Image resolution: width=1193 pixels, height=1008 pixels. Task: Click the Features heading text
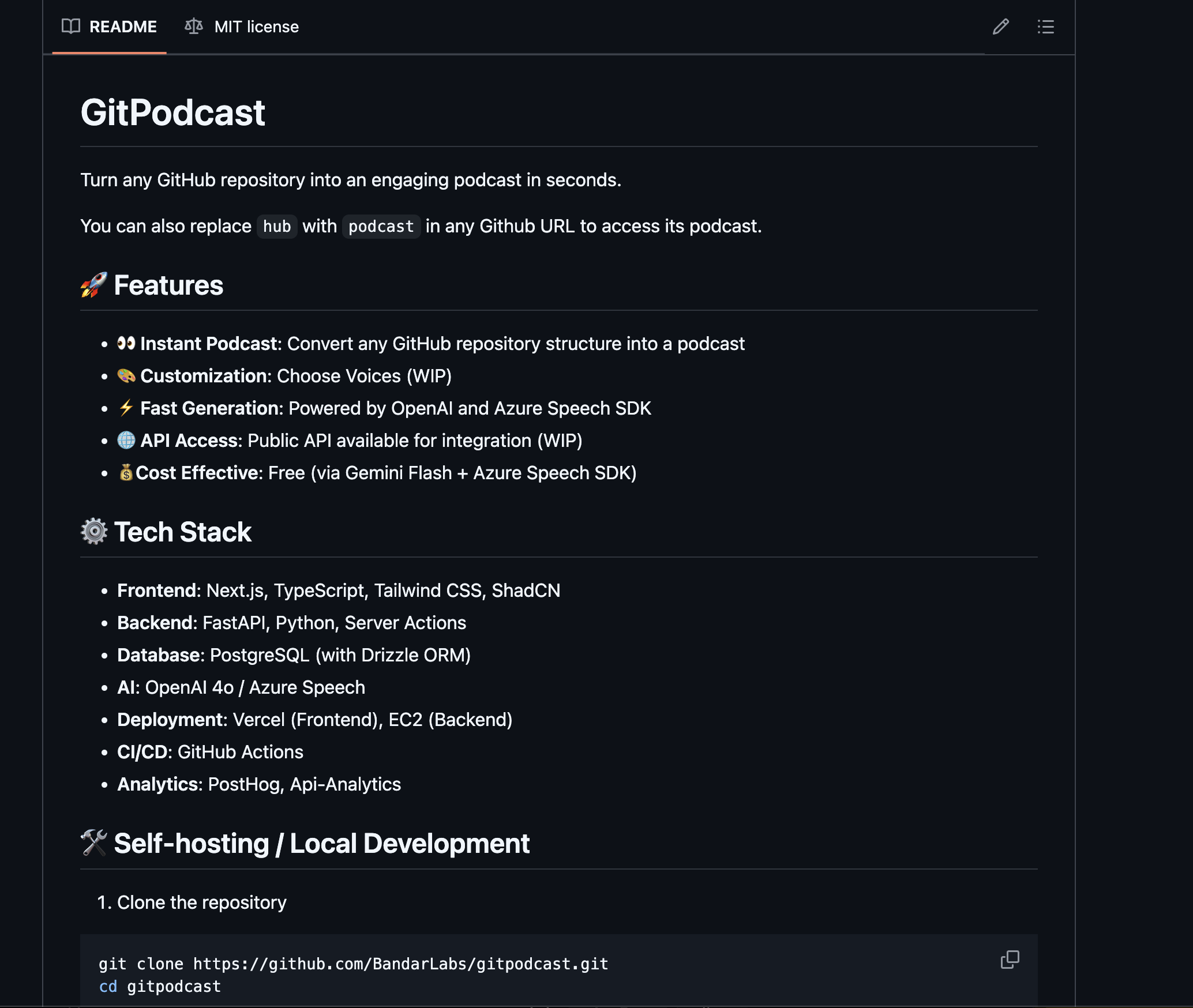168,285
